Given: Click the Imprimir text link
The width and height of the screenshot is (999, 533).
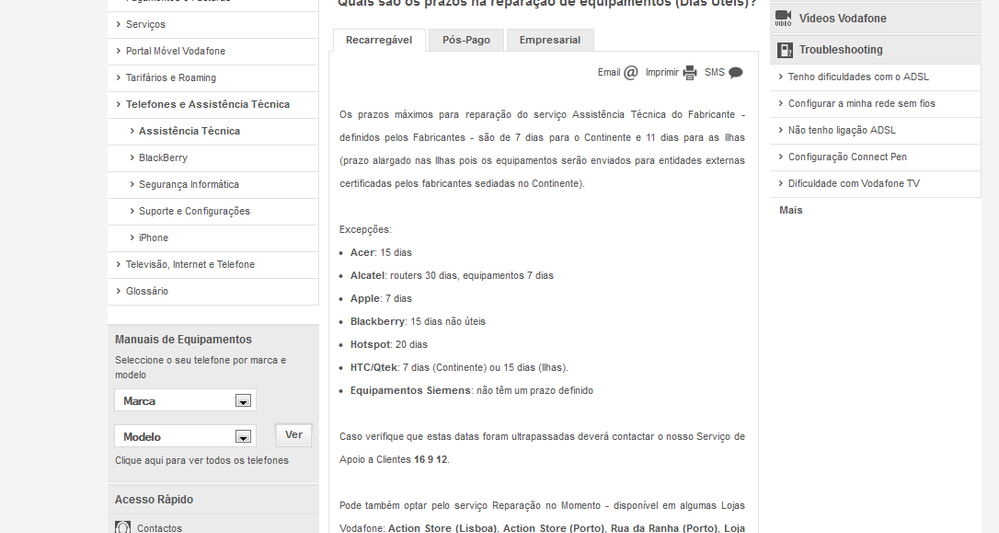Looking at the screenshot, I should 662,73.
